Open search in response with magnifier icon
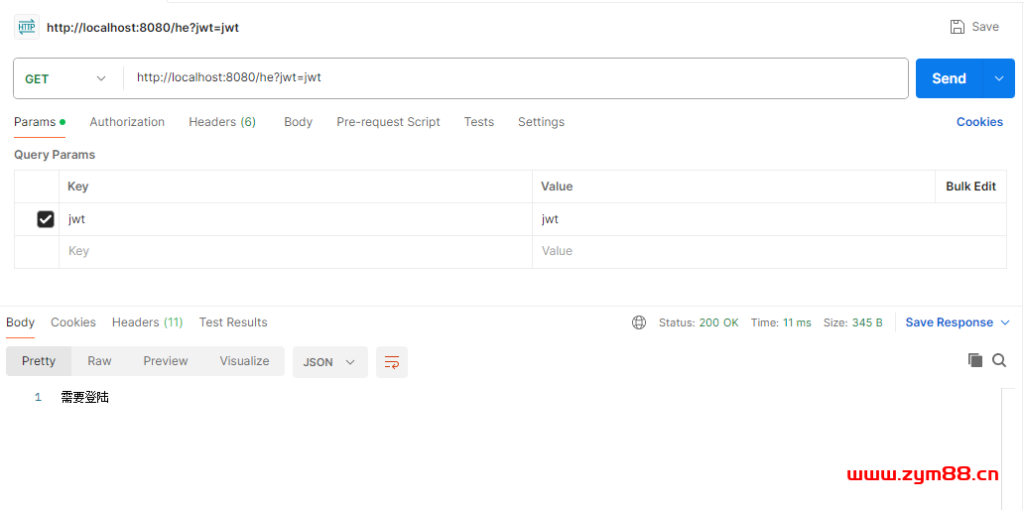Screen dimensions: 1024x510 tap(999, 361)
